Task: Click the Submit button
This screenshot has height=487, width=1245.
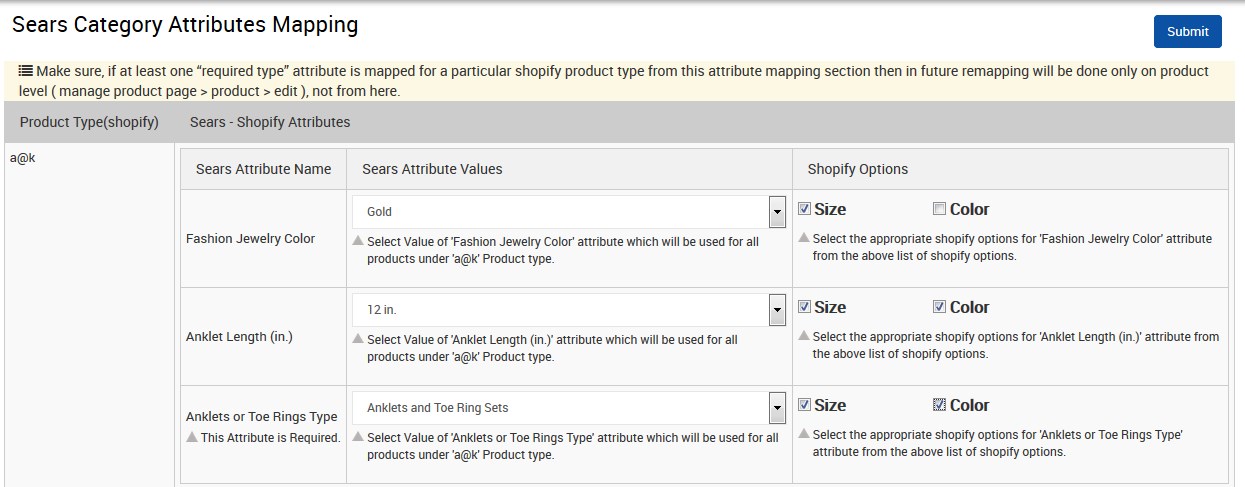Action: 1187,31
